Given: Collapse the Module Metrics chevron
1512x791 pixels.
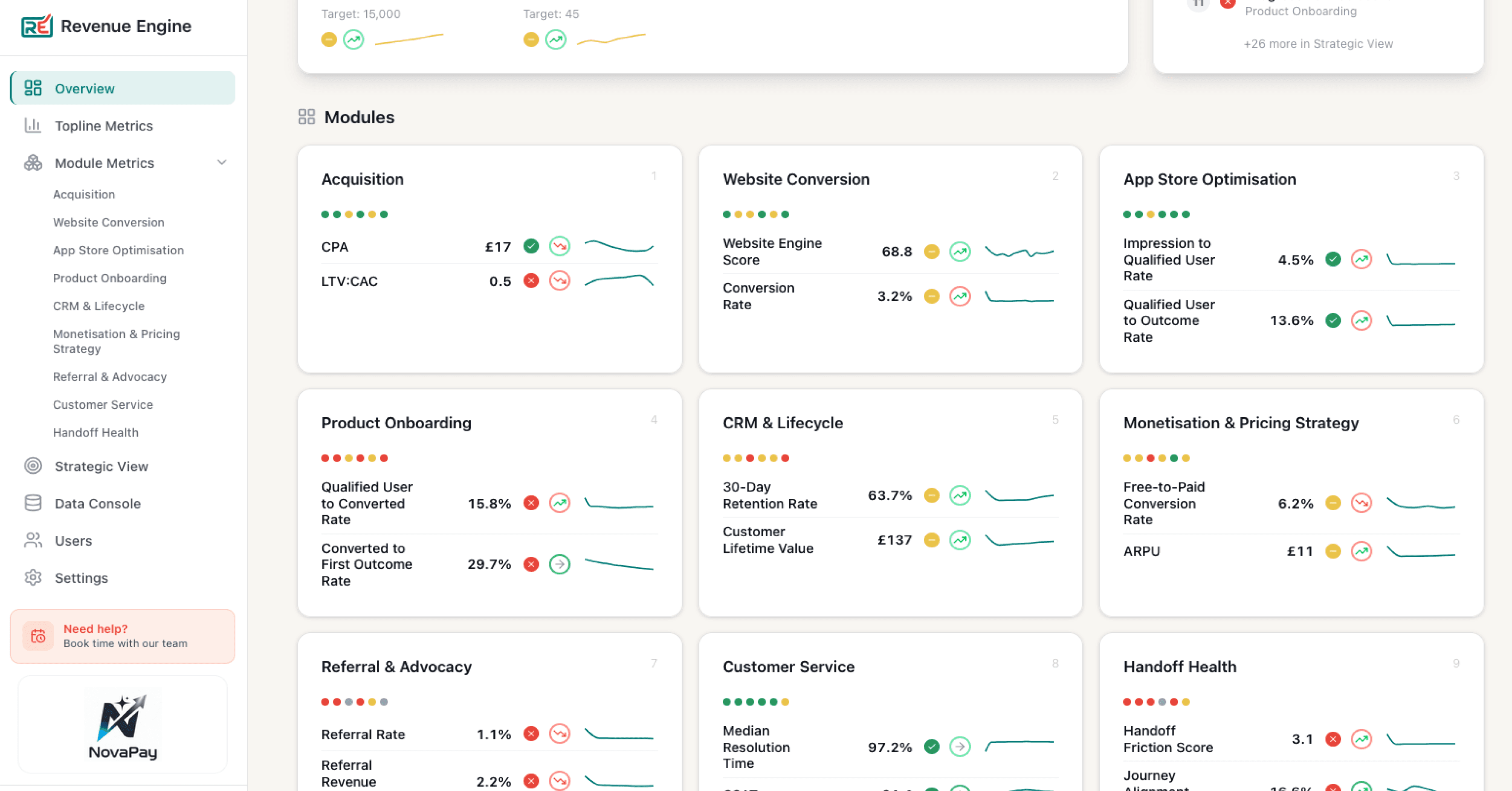Looking at the screenshot, I should [x=221, y=163].
